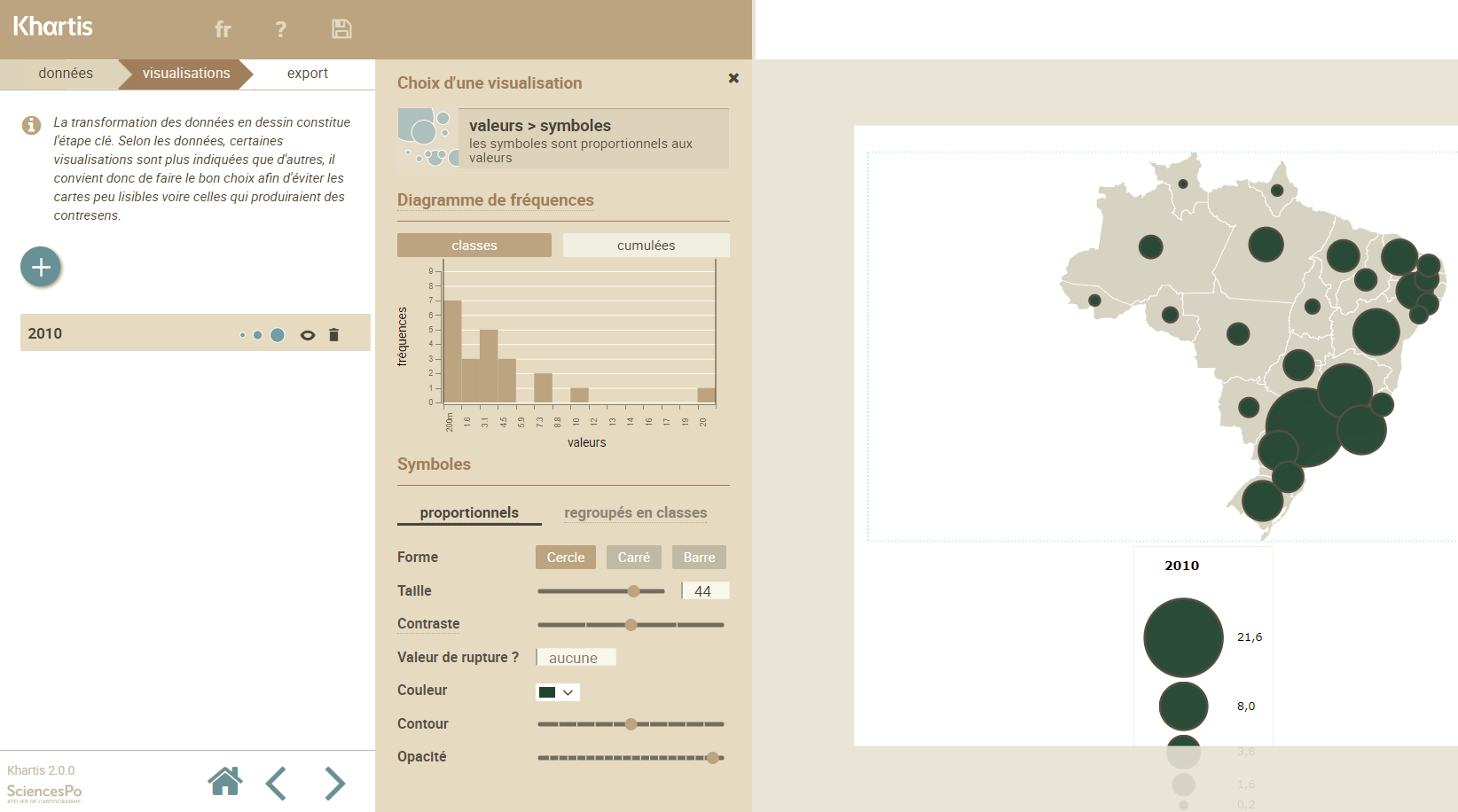Viewport: 1458px width, 812px height.
Task: Click the home icon in footer
Action: click(x=224, y=782)
